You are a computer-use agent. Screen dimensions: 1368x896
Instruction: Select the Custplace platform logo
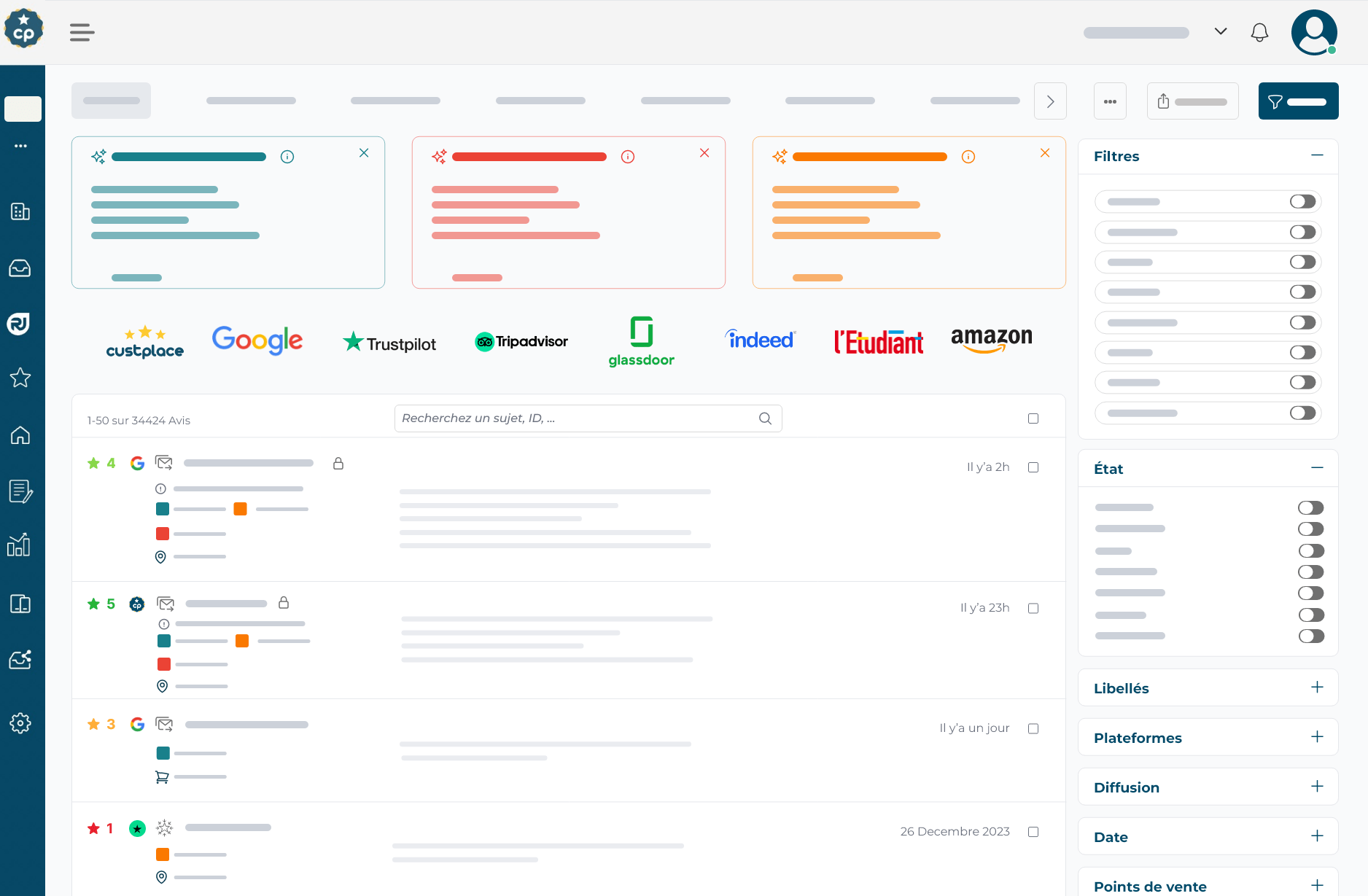pyautogui.click(x=144, y=342)
